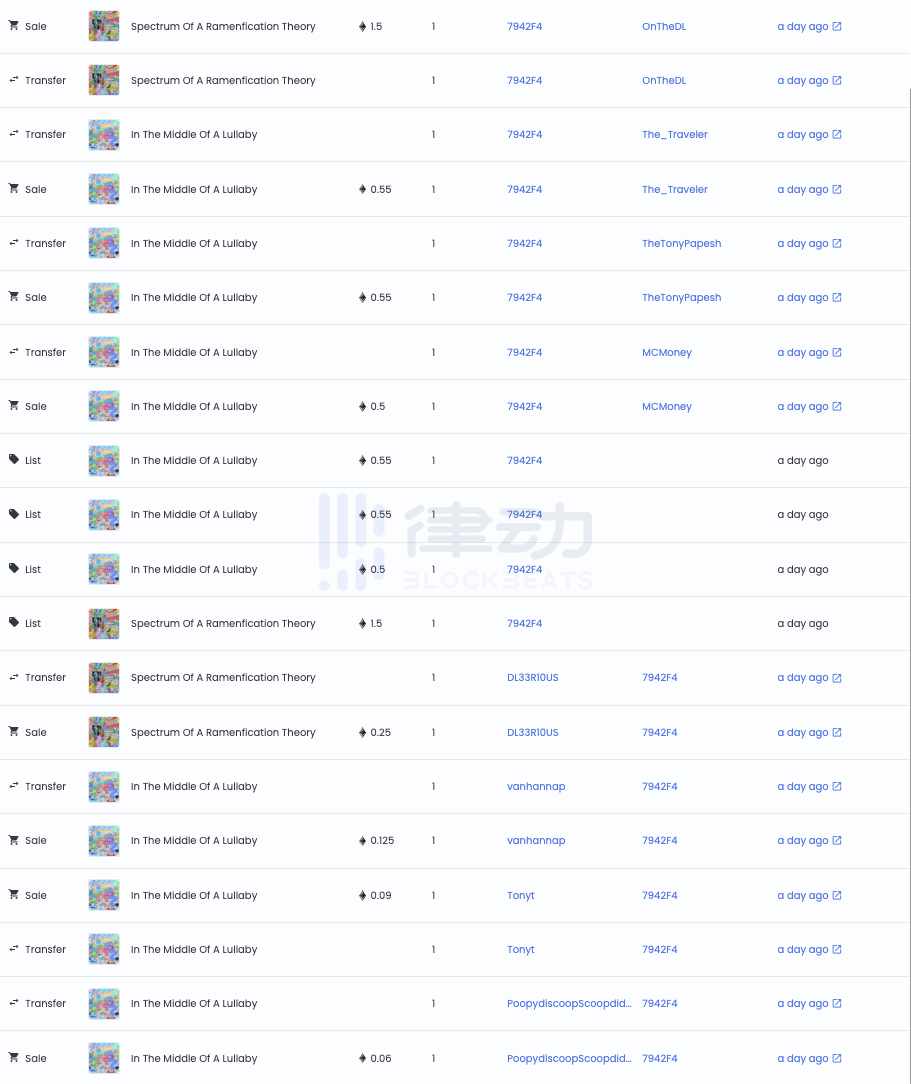Open external link icon in OnTheDL Transfer row
This screenshot has height=1084, width=911.
pos(837,80)
